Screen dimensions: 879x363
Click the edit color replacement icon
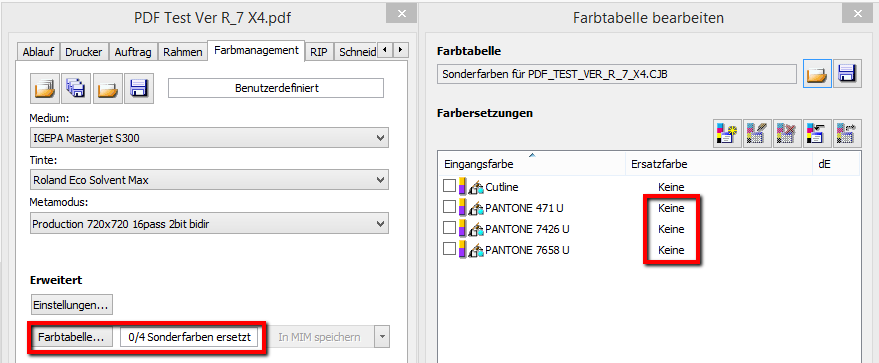757,134
